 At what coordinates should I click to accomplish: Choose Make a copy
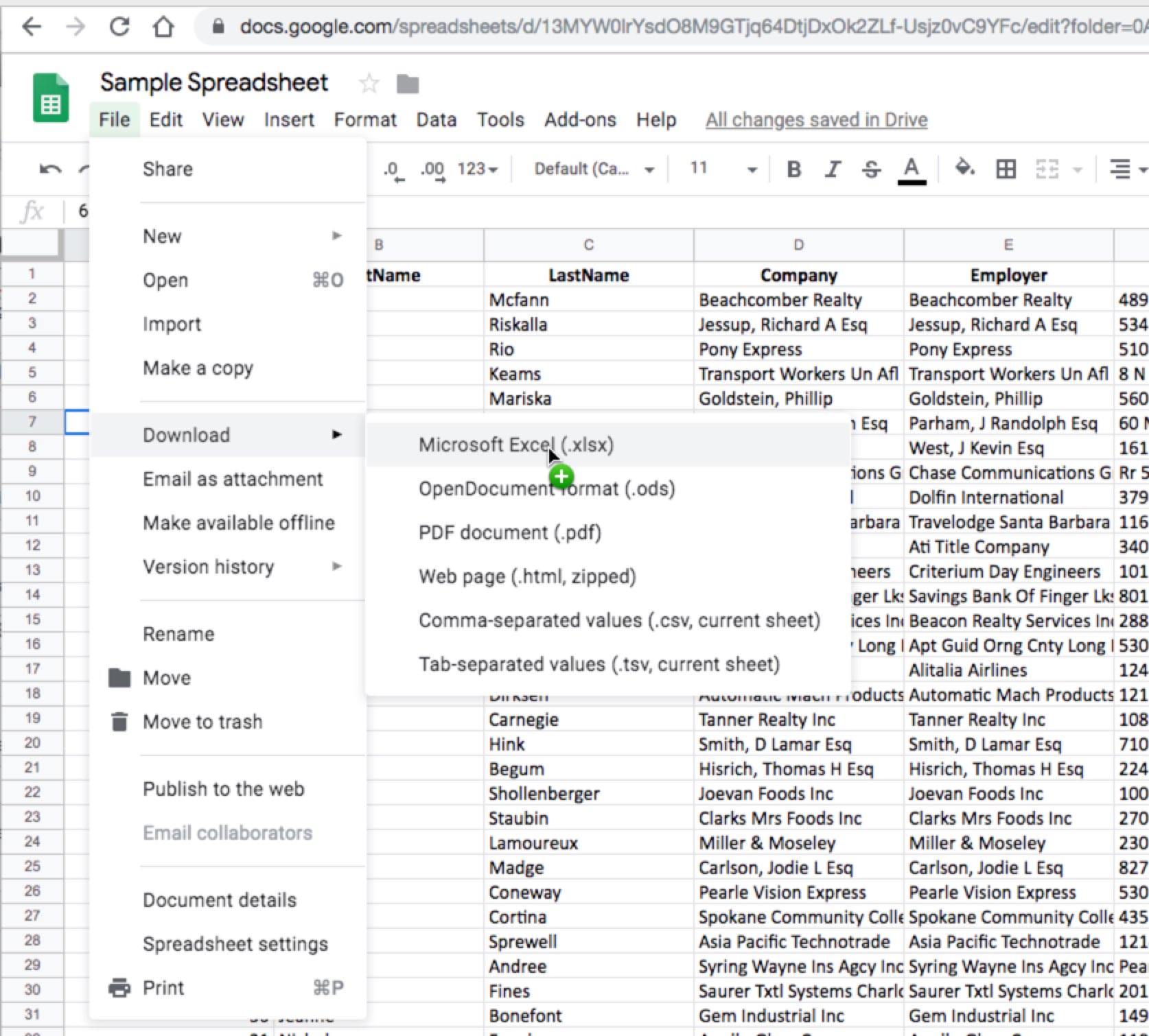228,368
